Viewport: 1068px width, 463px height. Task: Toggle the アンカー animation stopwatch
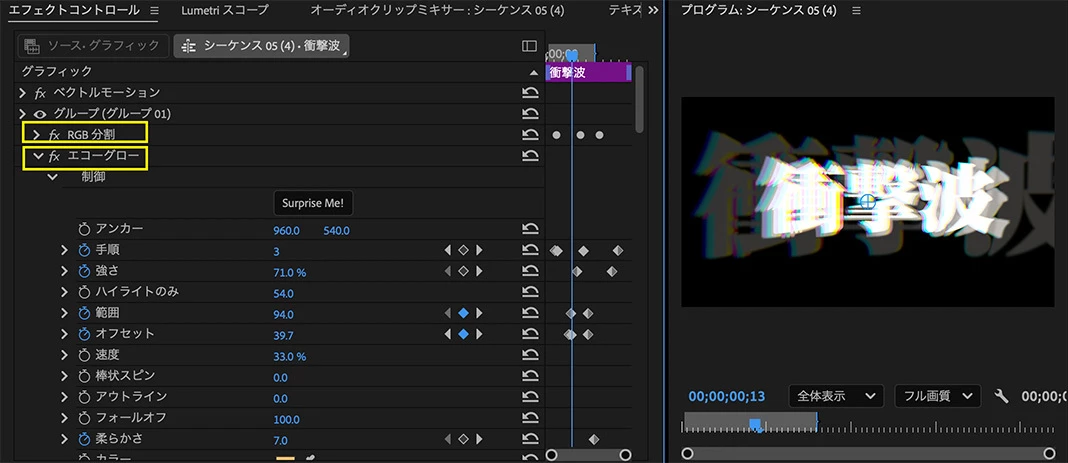coord(84,229)
